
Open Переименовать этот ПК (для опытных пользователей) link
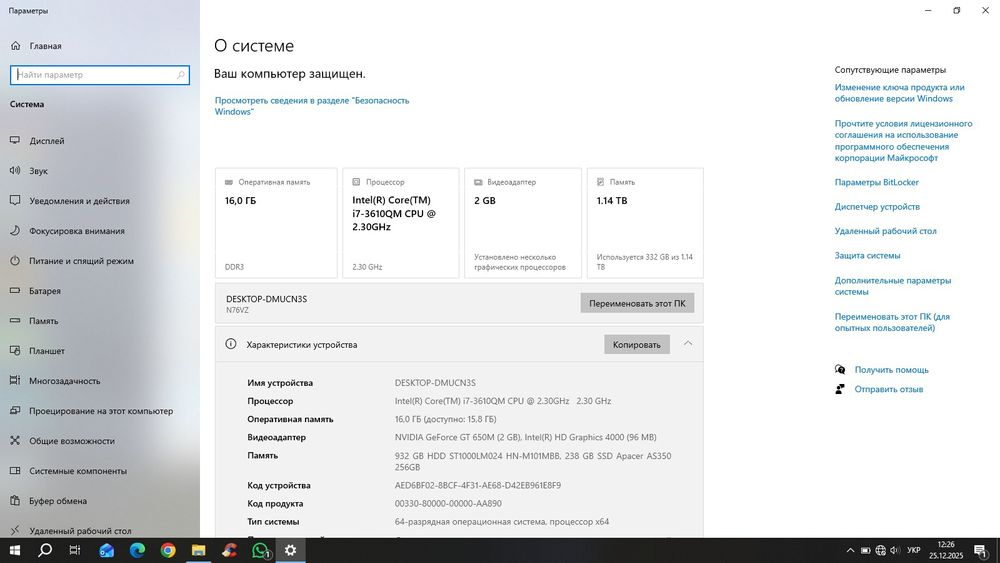pos(892,322)
